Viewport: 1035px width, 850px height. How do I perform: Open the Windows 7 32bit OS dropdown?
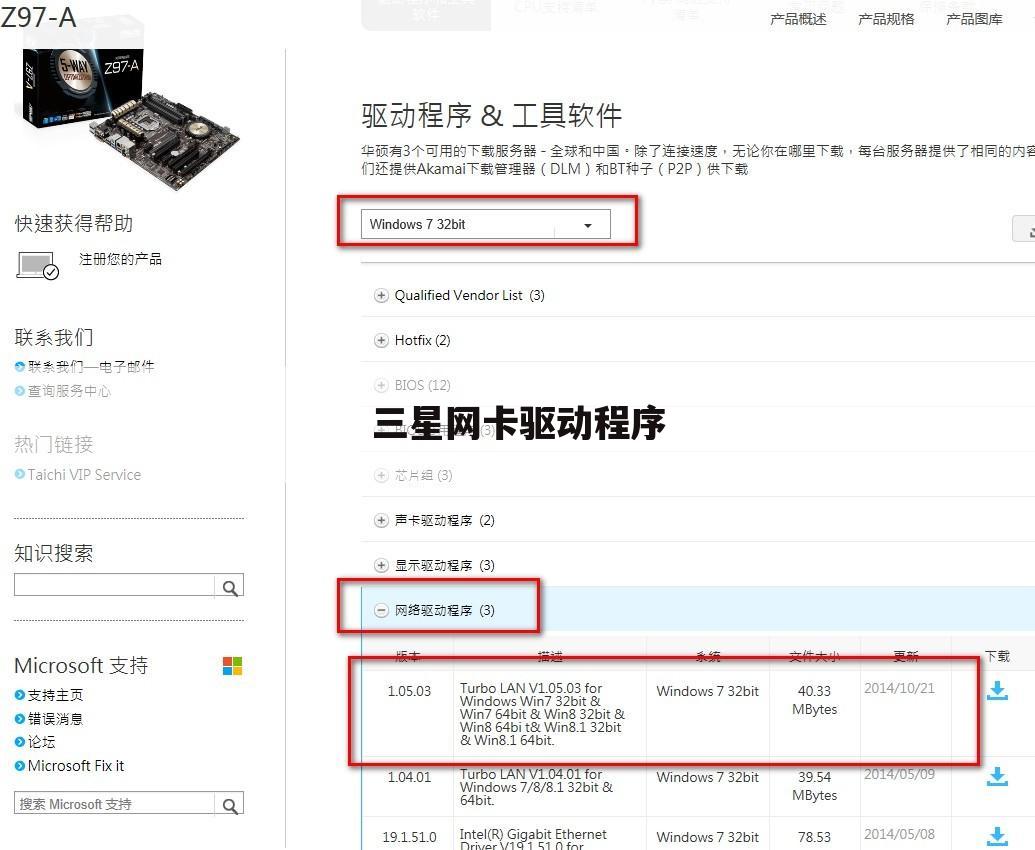coord(485,224)
